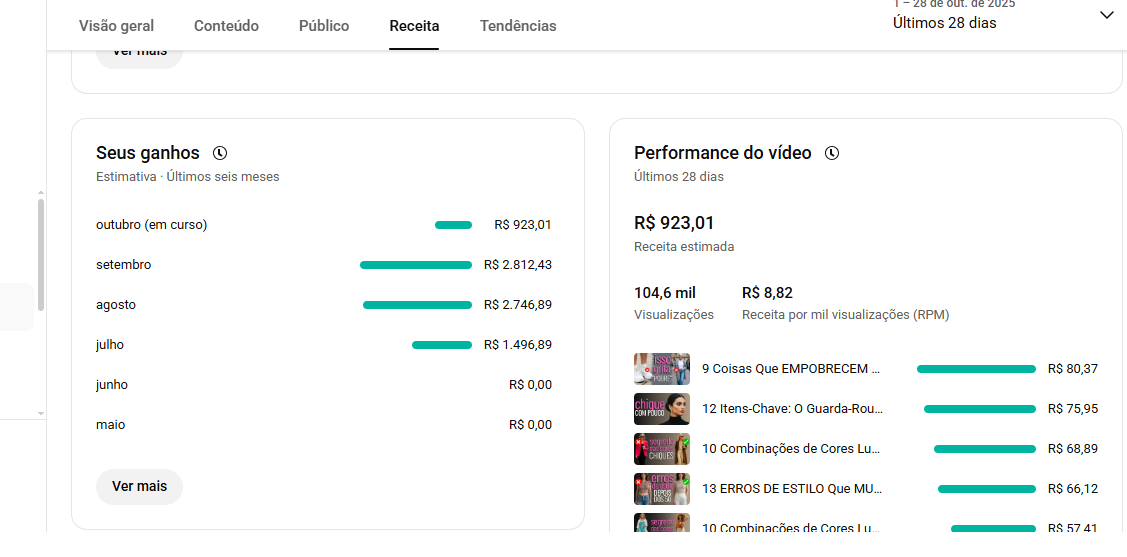Select the Receita tab
This screenshot has width=1127, height=557.
[x=414, y=26]
